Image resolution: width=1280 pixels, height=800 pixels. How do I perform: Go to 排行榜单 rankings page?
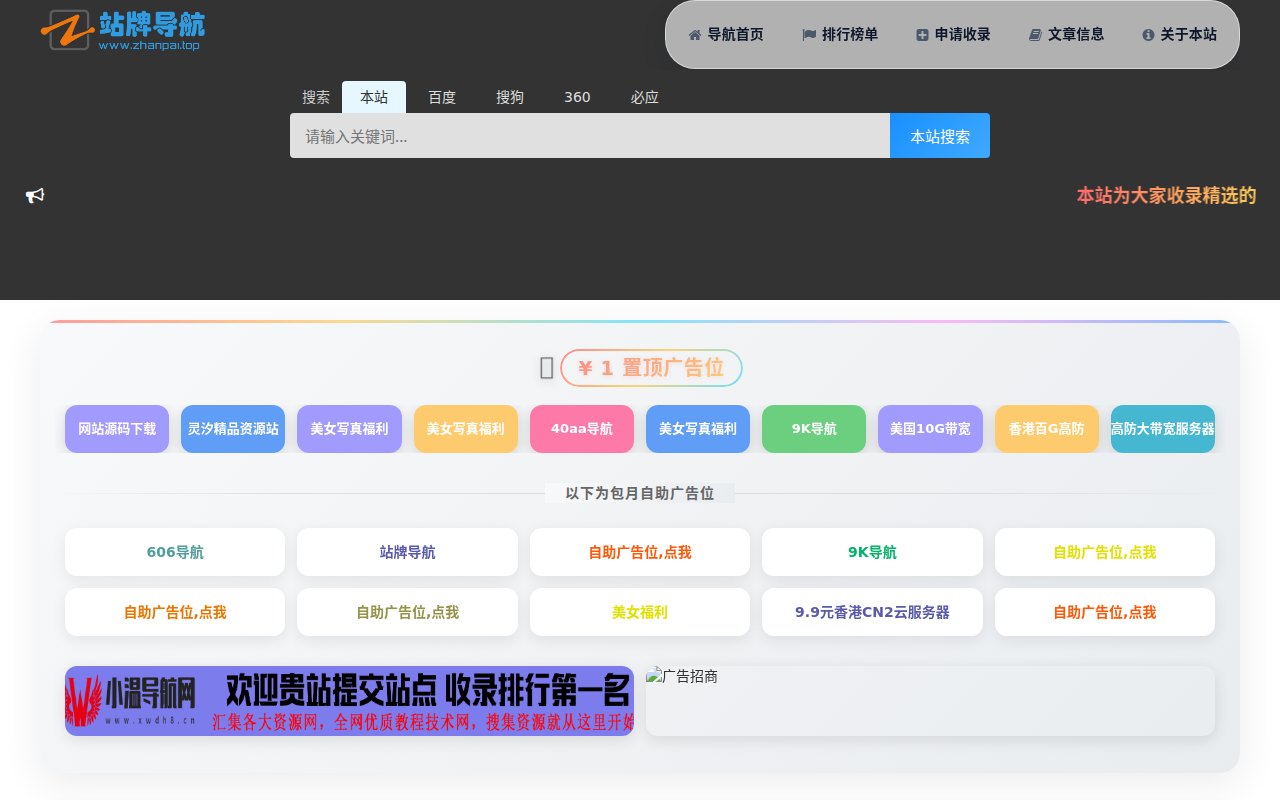pos(840,34)
